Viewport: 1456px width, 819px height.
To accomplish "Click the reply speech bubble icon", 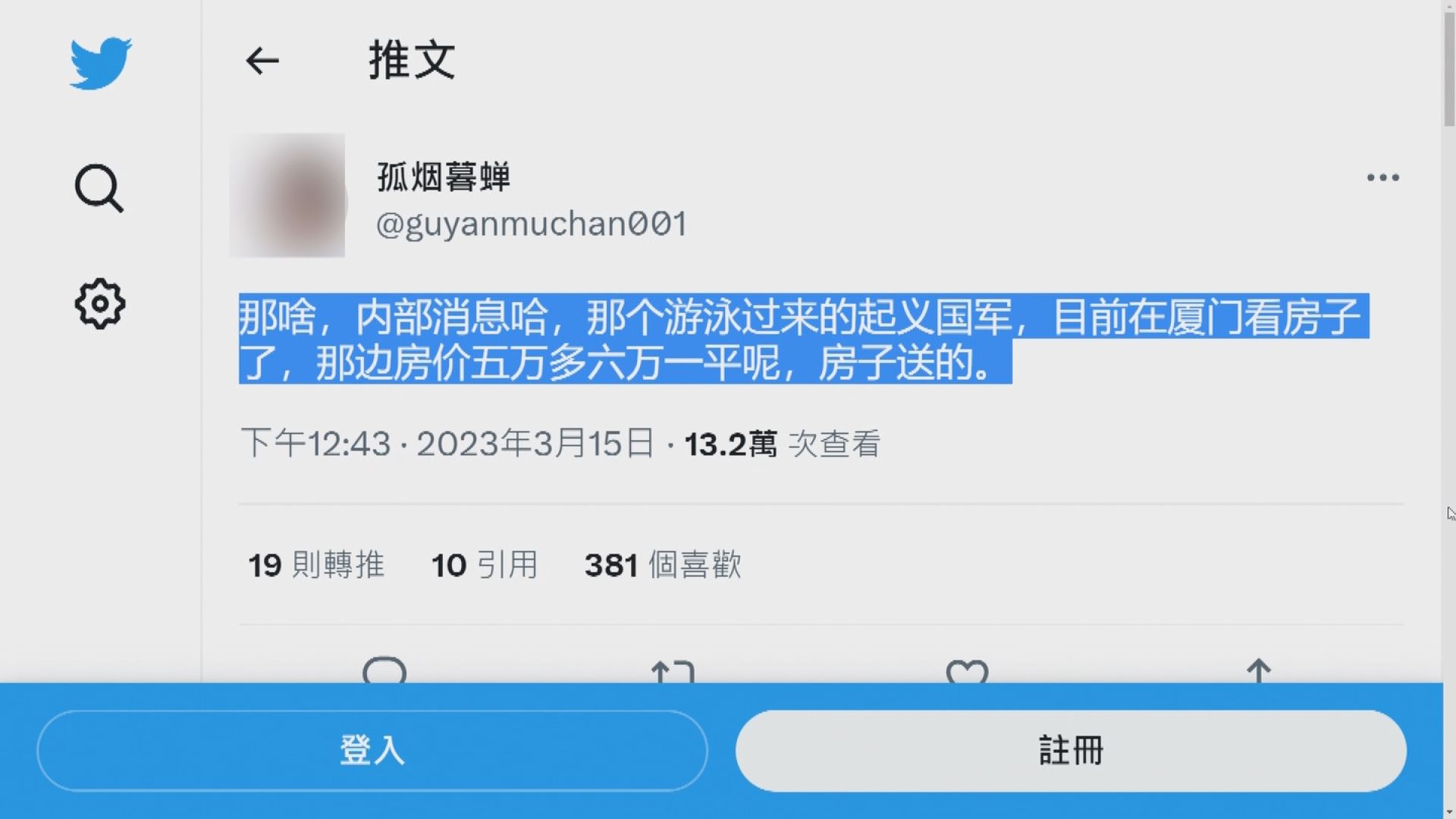I will pyautogui.click(x=384, y=670).
